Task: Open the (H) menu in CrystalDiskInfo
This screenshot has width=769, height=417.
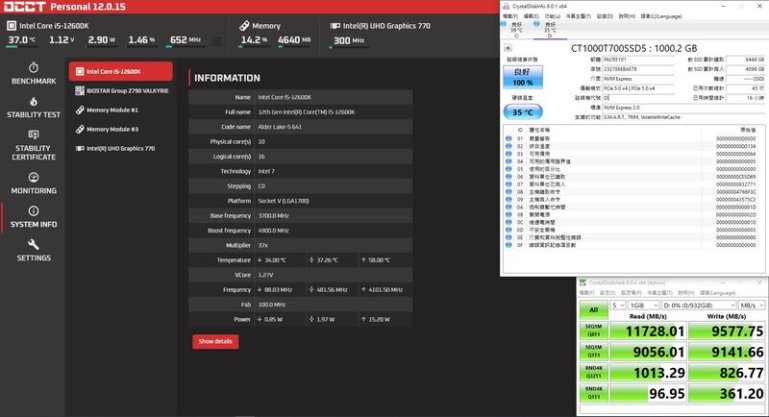Action: tap(626, 16)
